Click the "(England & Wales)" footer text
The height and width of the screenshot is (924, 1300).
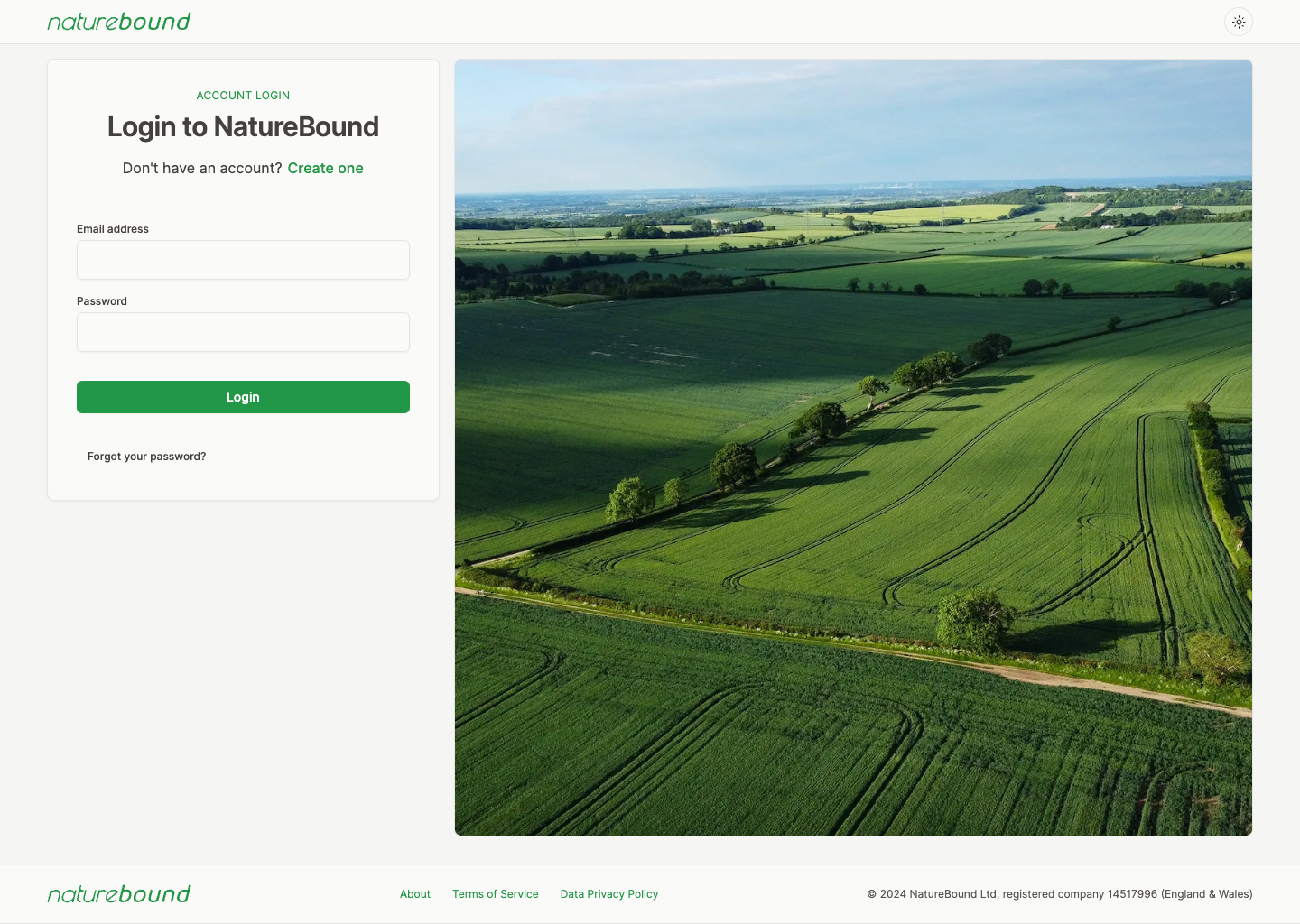(x=1206, y=894)
